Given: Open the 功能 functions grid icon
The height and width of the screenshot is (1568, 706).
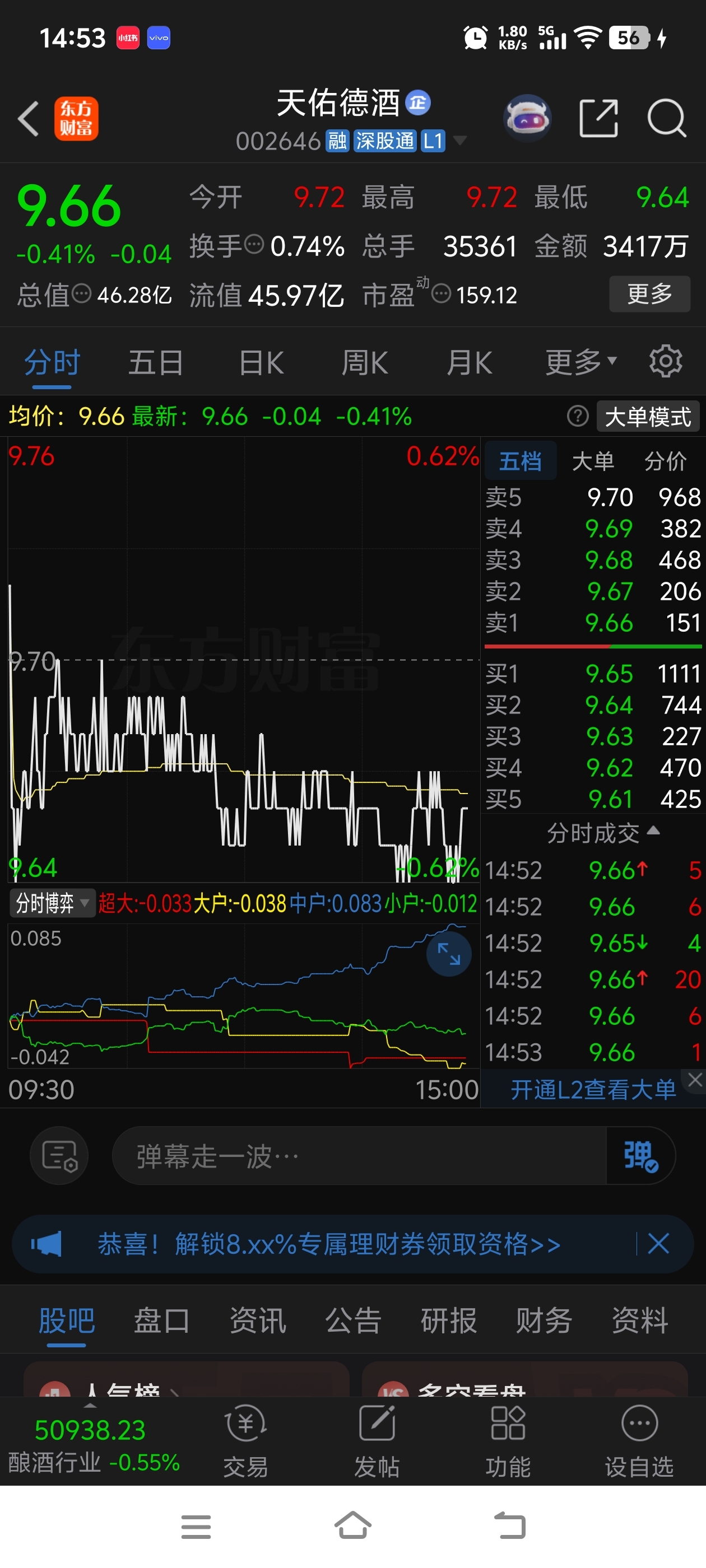Looking at the screenshot, I should click(x=508, y=1441).
